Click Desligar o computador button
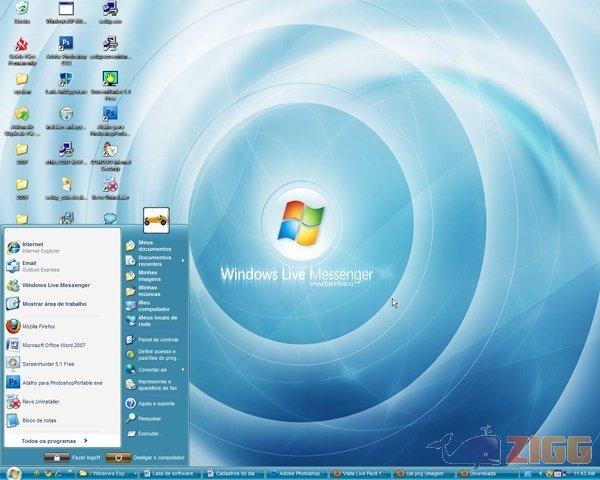 pyautogui.click(x=145, y=457)
